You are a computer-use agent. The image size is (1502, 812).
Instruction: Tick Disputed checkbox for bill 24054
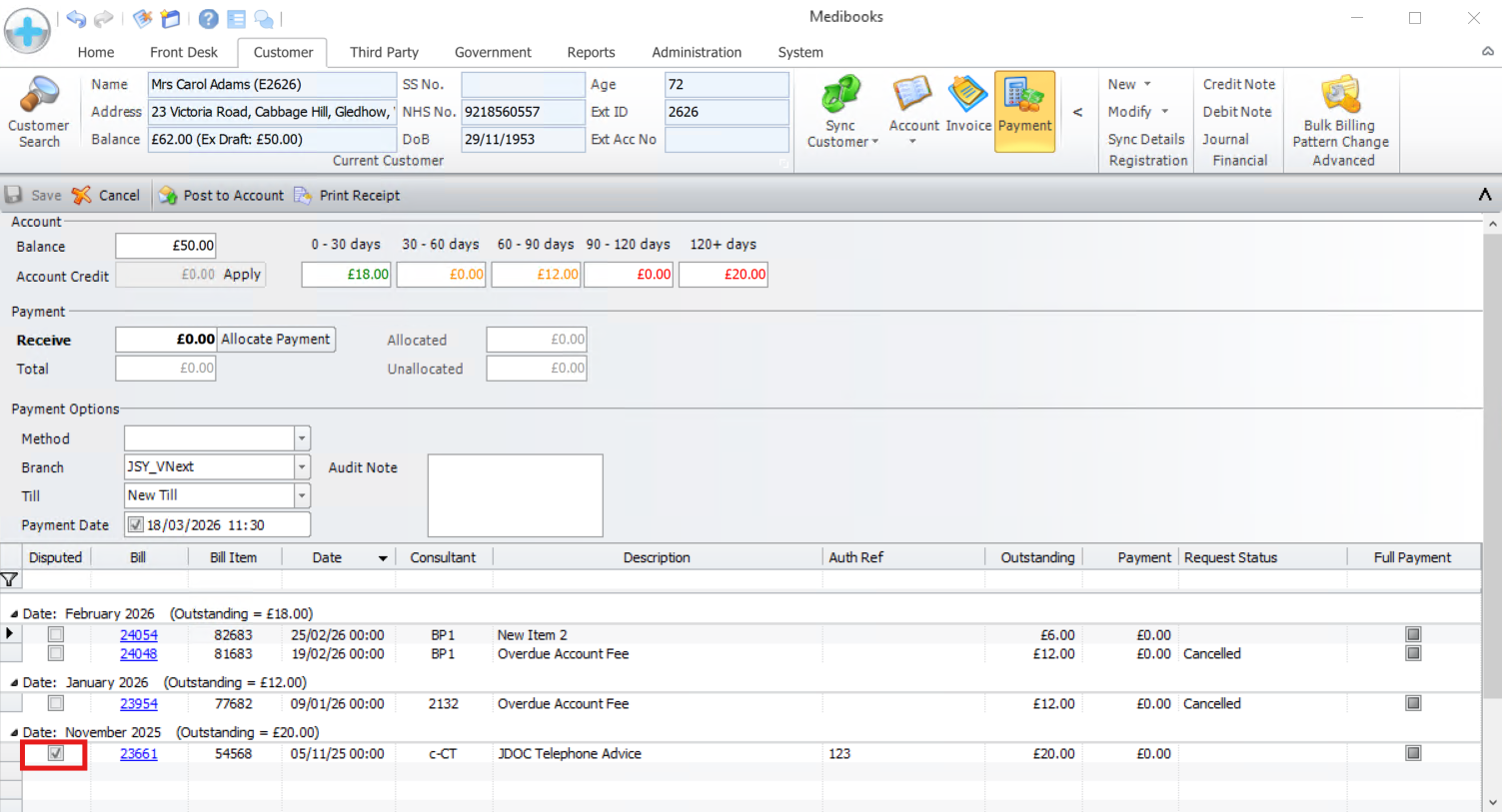coord(56,635)
